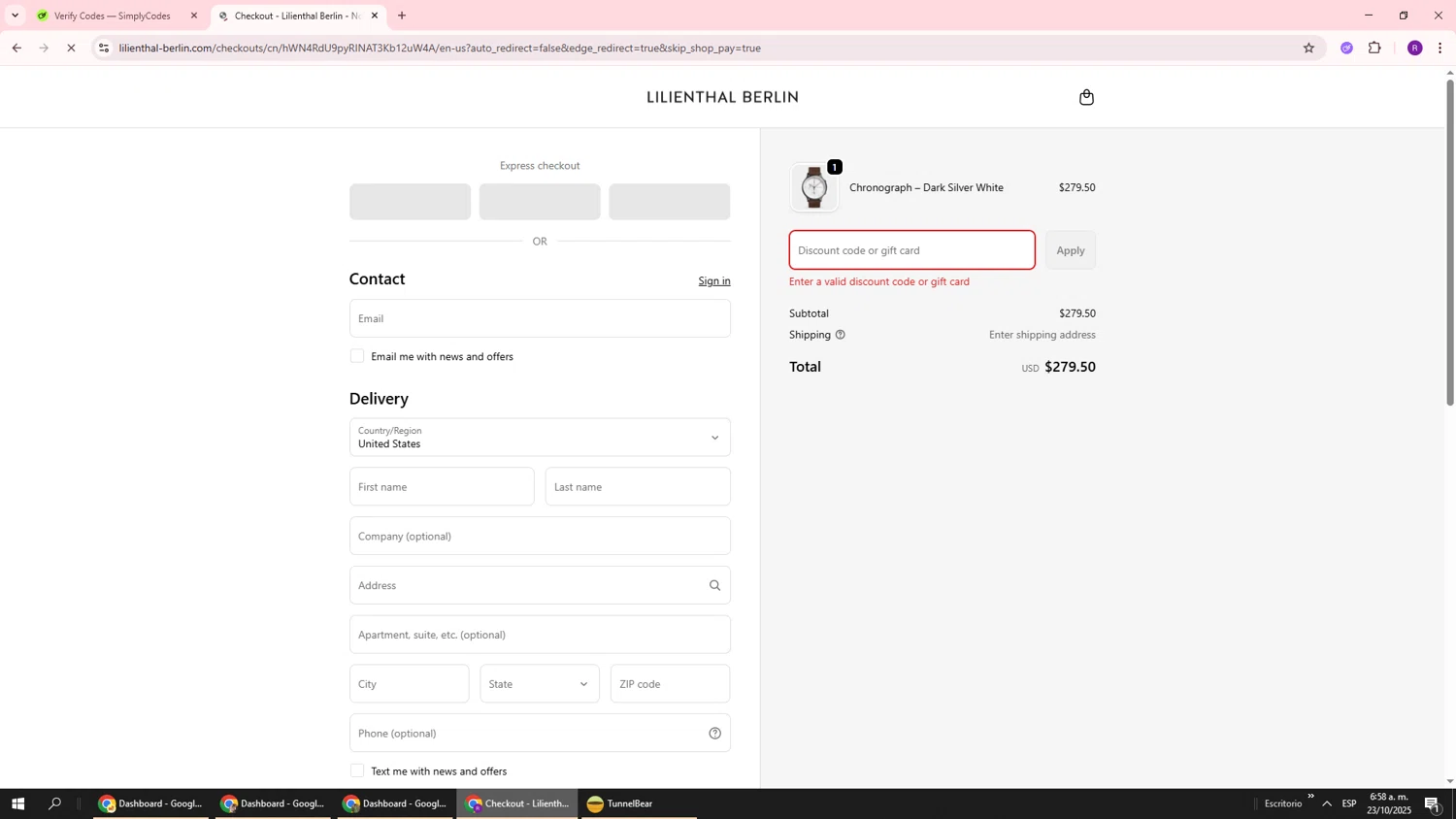1456x819 pixels.
Task: Select the Checkout Lilienthal Berlin tab
Action: click(296, 16)
